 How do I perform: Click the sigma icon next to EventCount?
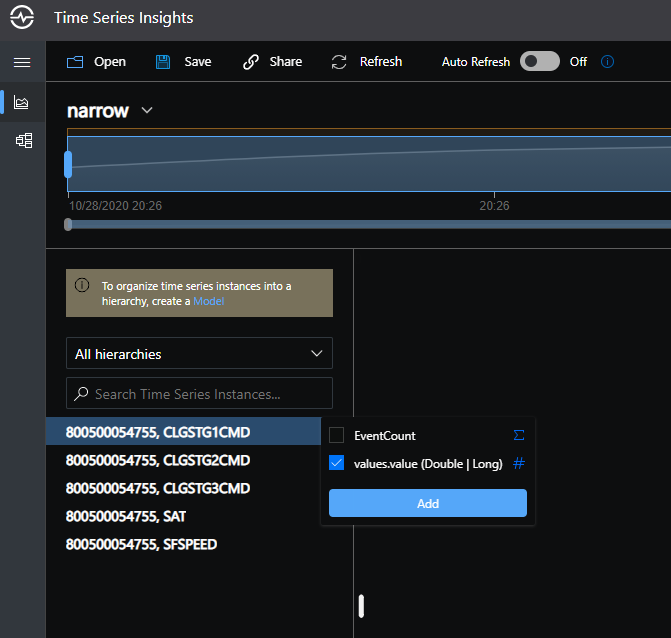[x=519, y=435]
